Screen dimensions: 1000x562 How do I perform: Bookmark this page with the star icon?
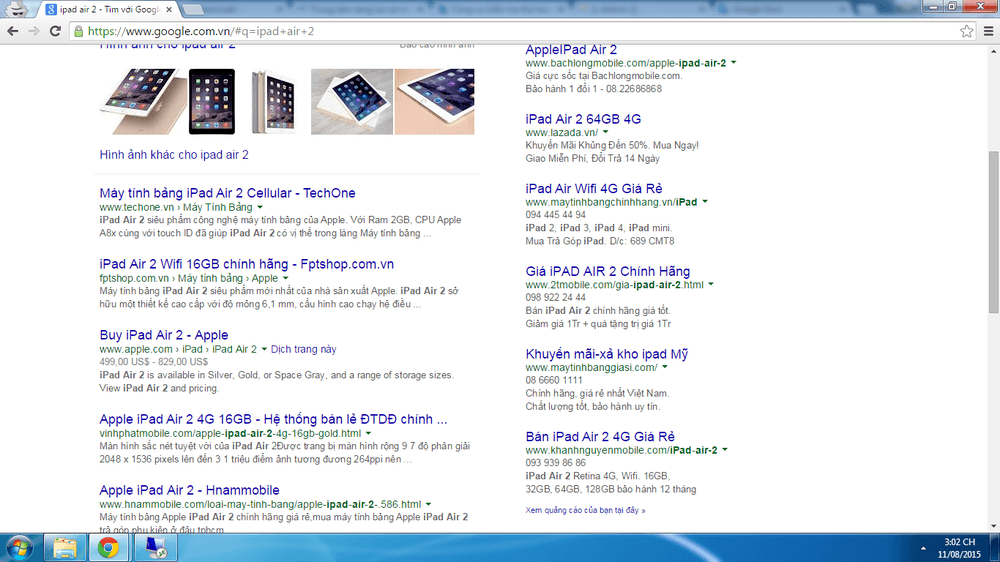click(967, 31)
